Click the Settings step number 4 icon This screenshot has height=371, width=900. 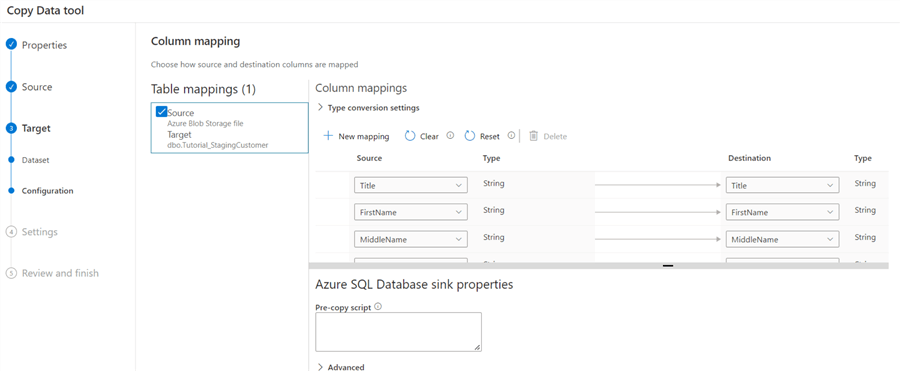click(11, 232)
